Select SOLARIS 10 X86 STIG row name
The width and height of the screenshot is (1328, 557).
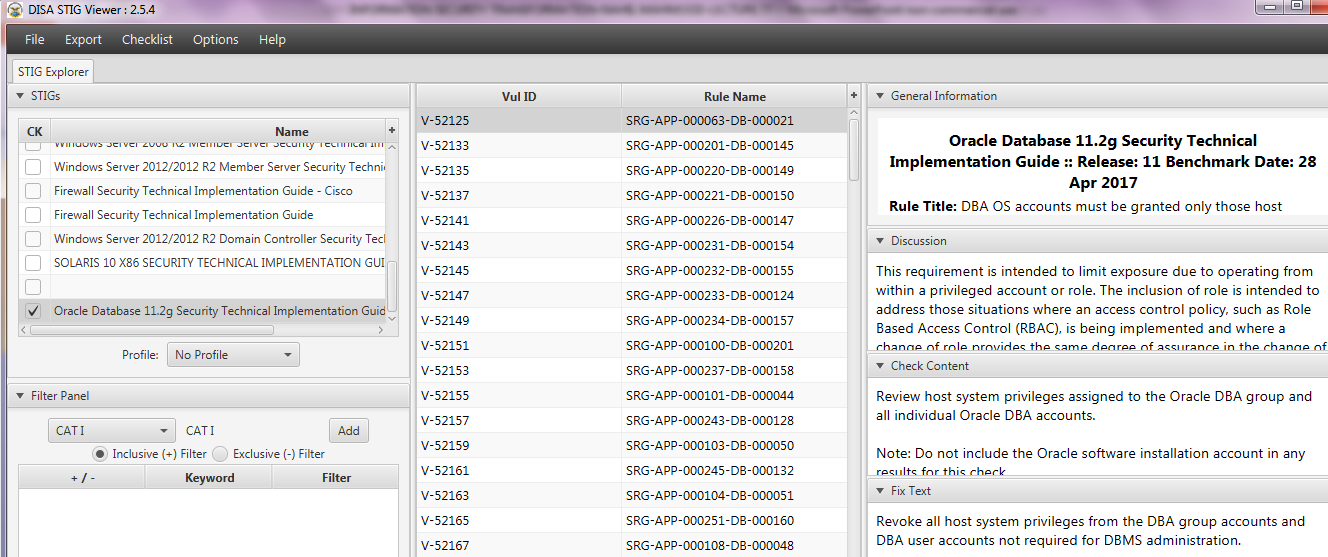219,263
